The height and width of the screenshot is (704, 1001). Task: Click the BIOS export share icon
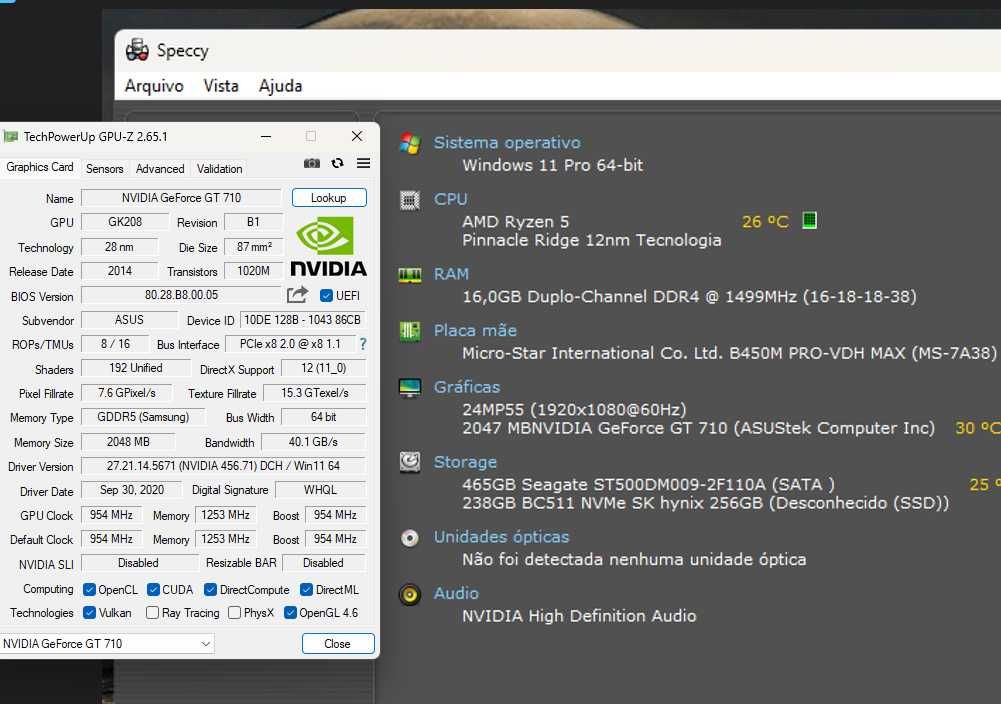tap(297, 295)
